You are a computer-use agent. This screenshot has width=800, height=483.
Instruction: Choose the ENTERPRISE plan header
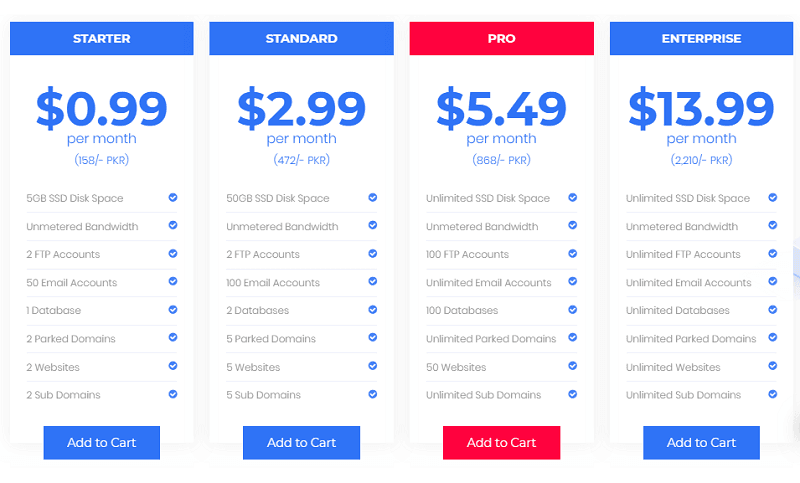[701, 39]
